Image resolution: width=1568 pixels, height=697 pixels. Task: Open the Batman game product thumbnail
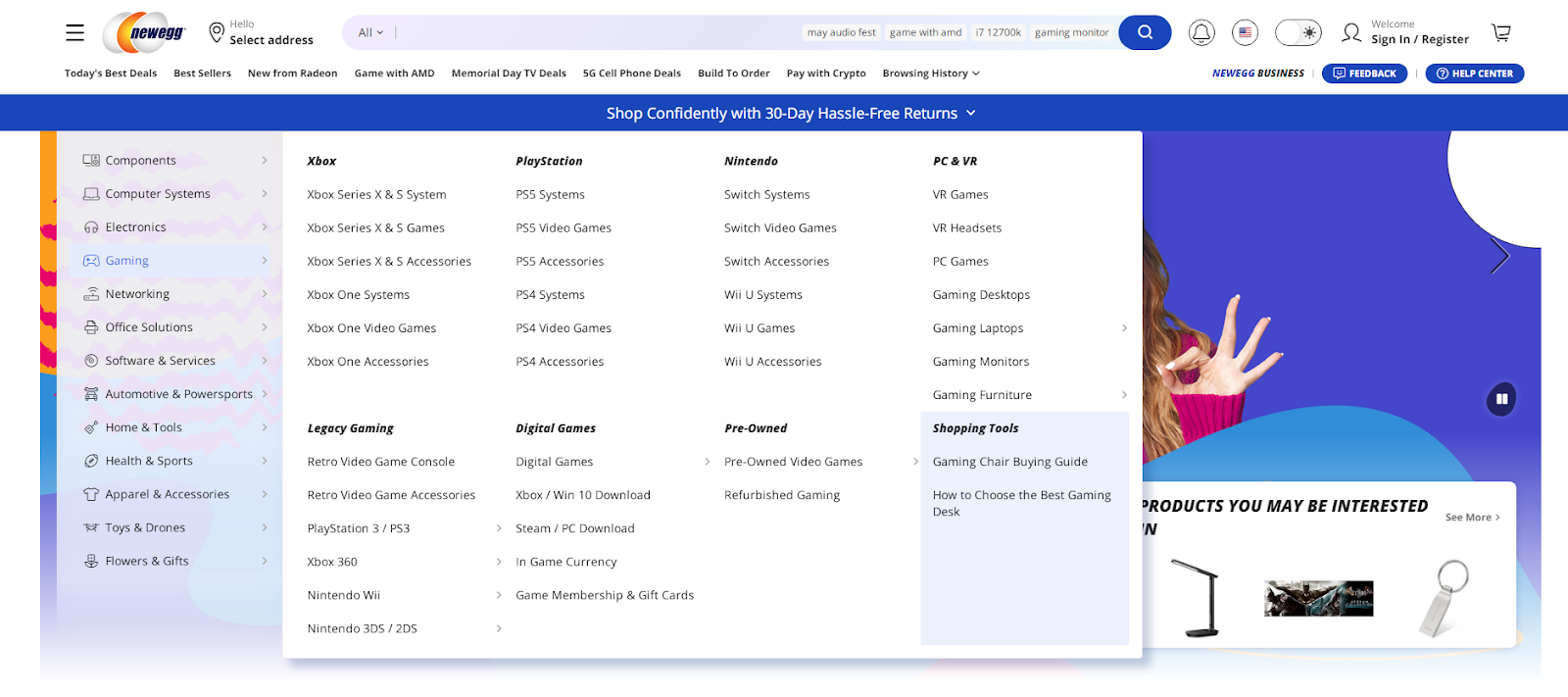click(1319, 598)
